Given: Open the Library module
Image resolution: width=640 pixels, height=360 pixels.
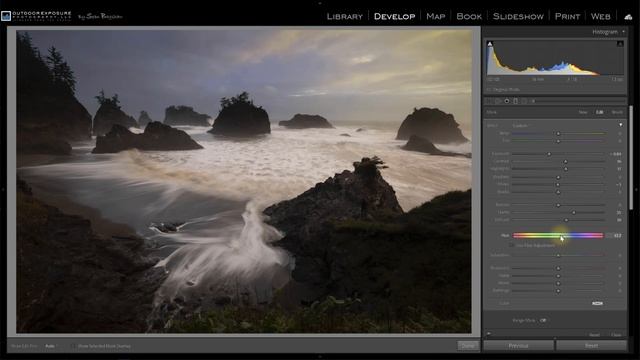Looking at the screenshot, I should (344, 16).
